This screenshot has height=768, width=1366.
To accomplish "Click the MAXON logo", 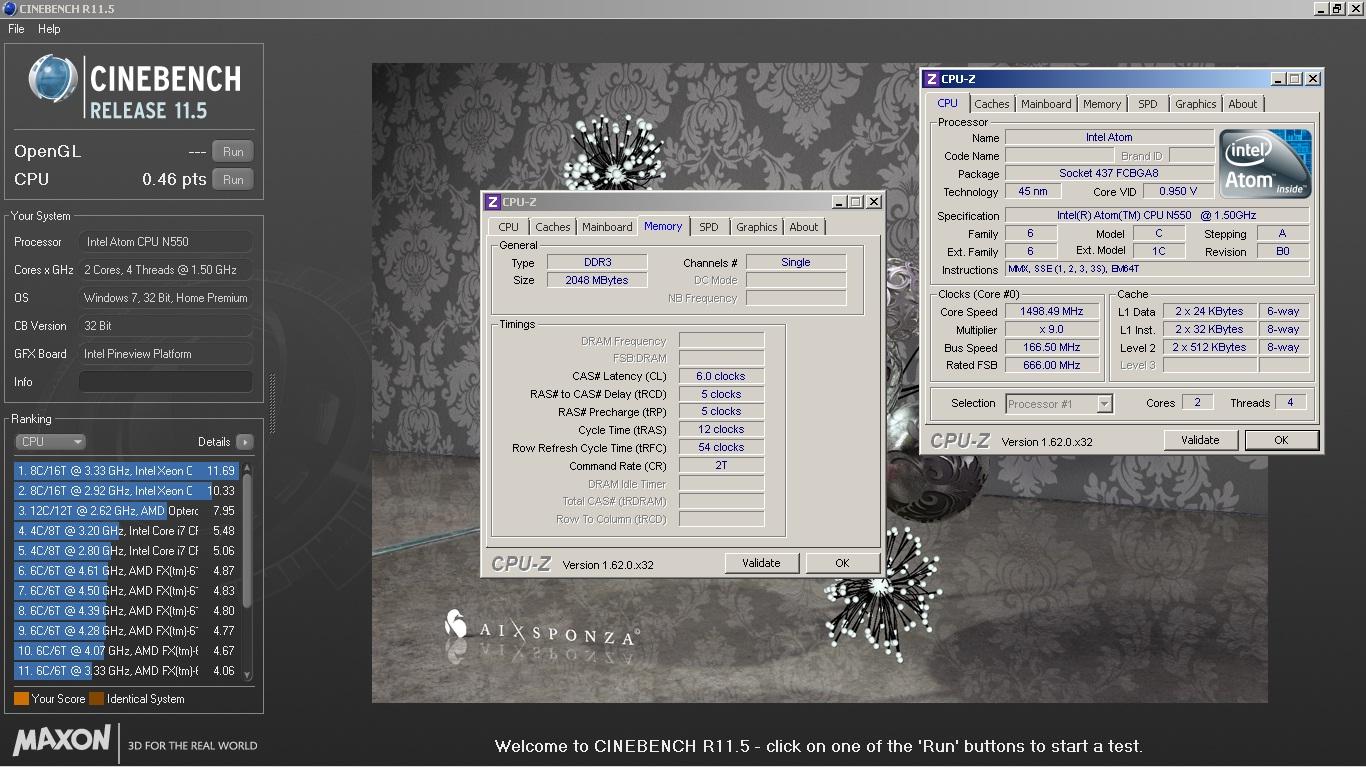I will (62, 741).
